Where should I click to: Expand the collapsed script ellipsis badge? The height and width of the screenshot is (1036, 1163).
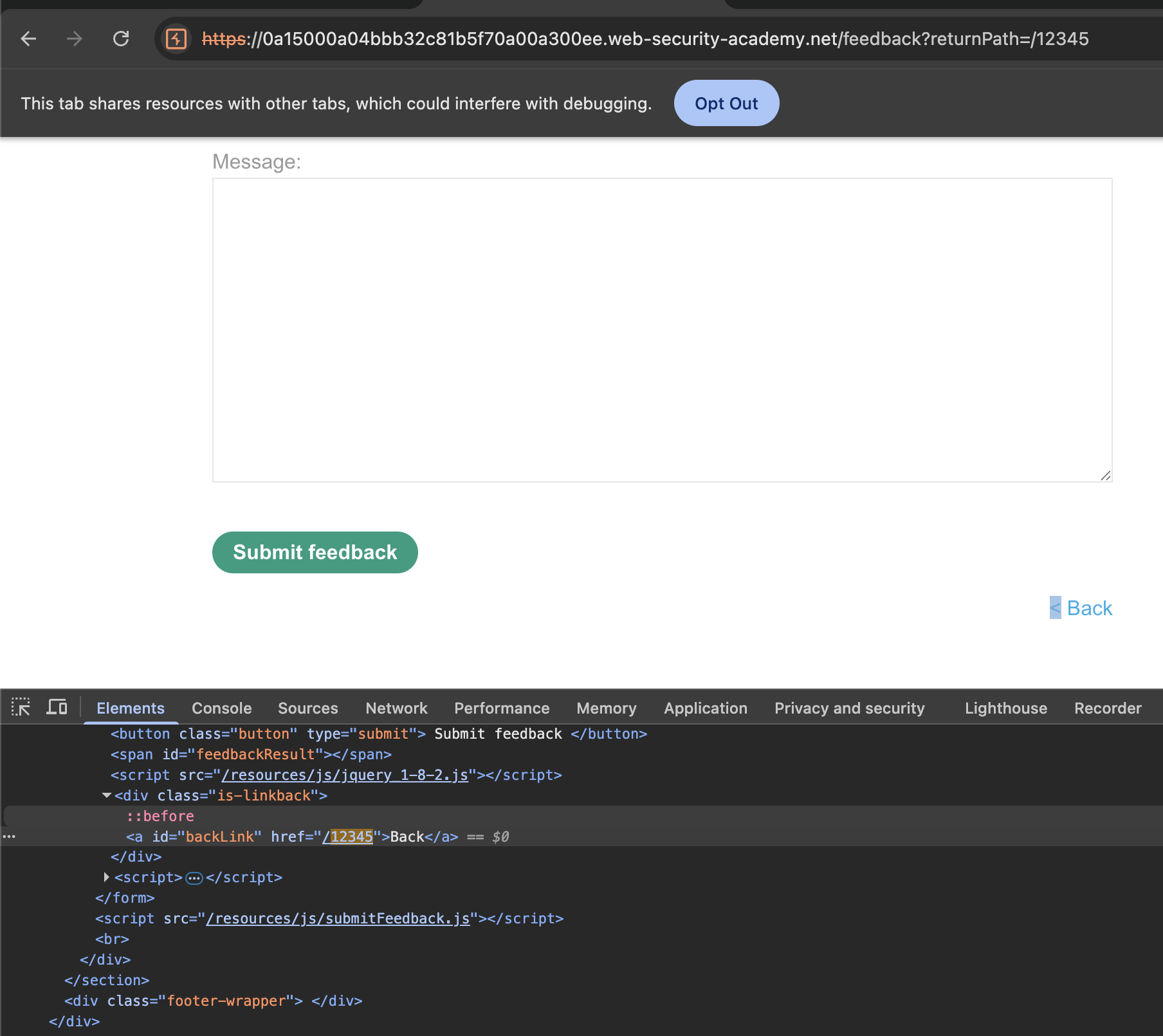tap(194, 878)
